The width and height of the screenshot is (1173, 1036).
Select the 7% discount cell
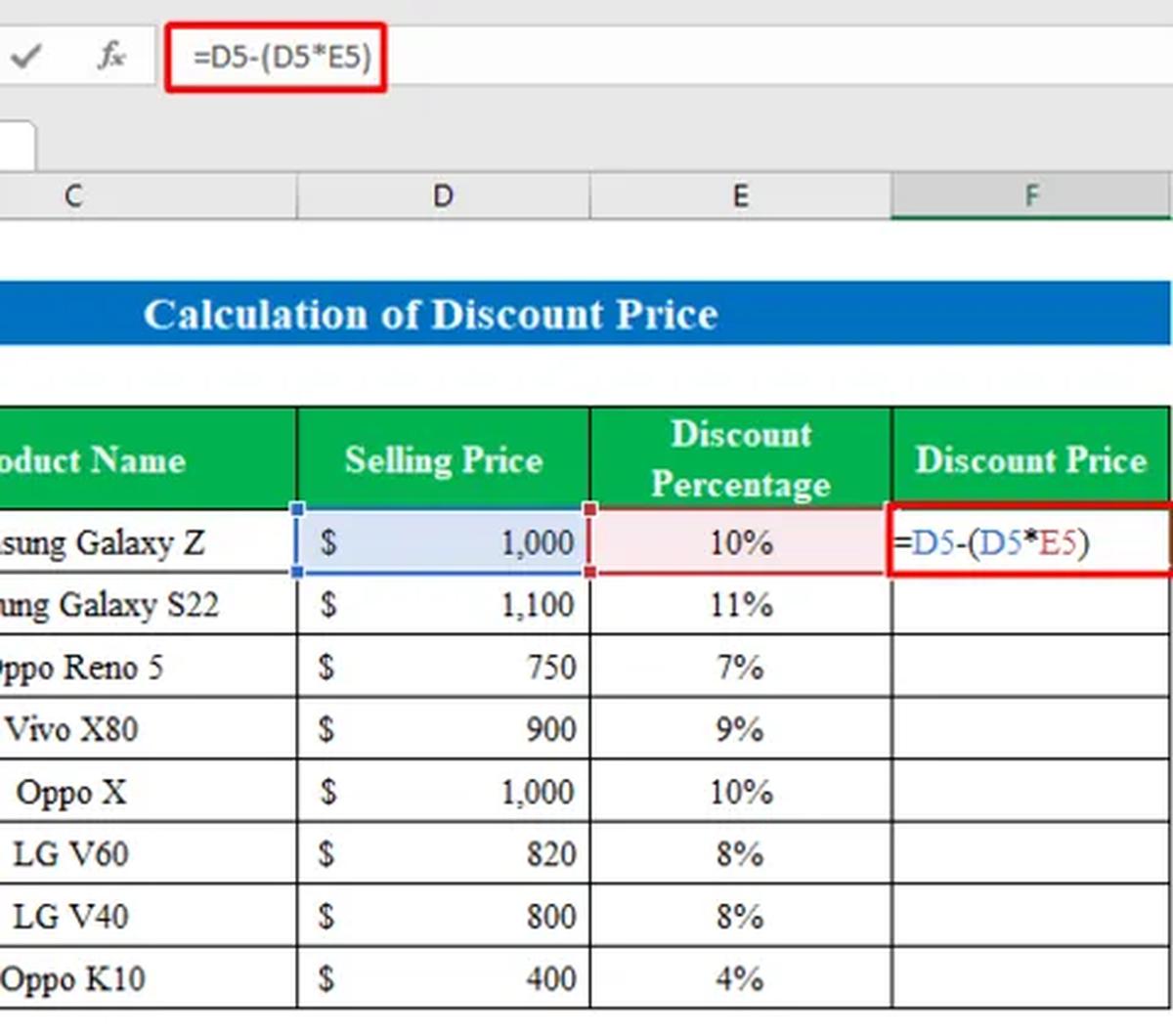(x=741, y=667)
